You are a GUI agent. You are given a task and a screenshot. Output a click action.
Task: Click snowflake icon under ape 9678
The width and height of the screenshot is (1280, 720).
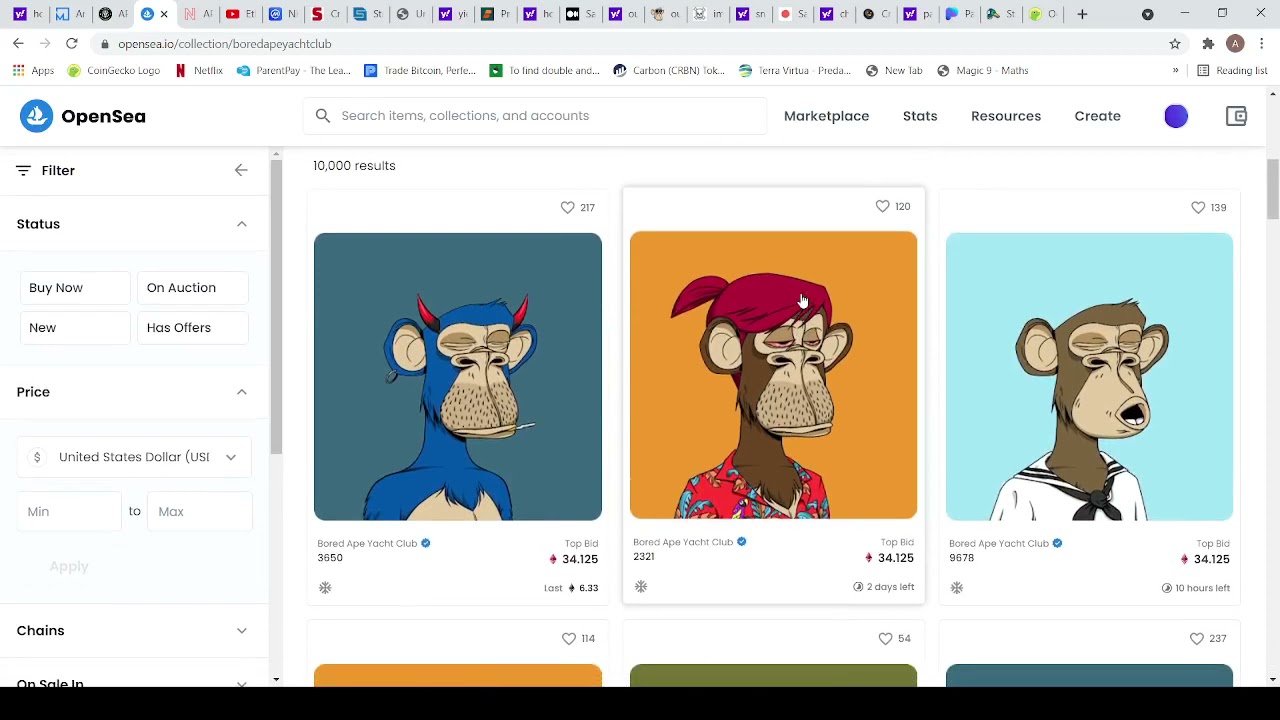pyautogui.click(x=957, y=588)
